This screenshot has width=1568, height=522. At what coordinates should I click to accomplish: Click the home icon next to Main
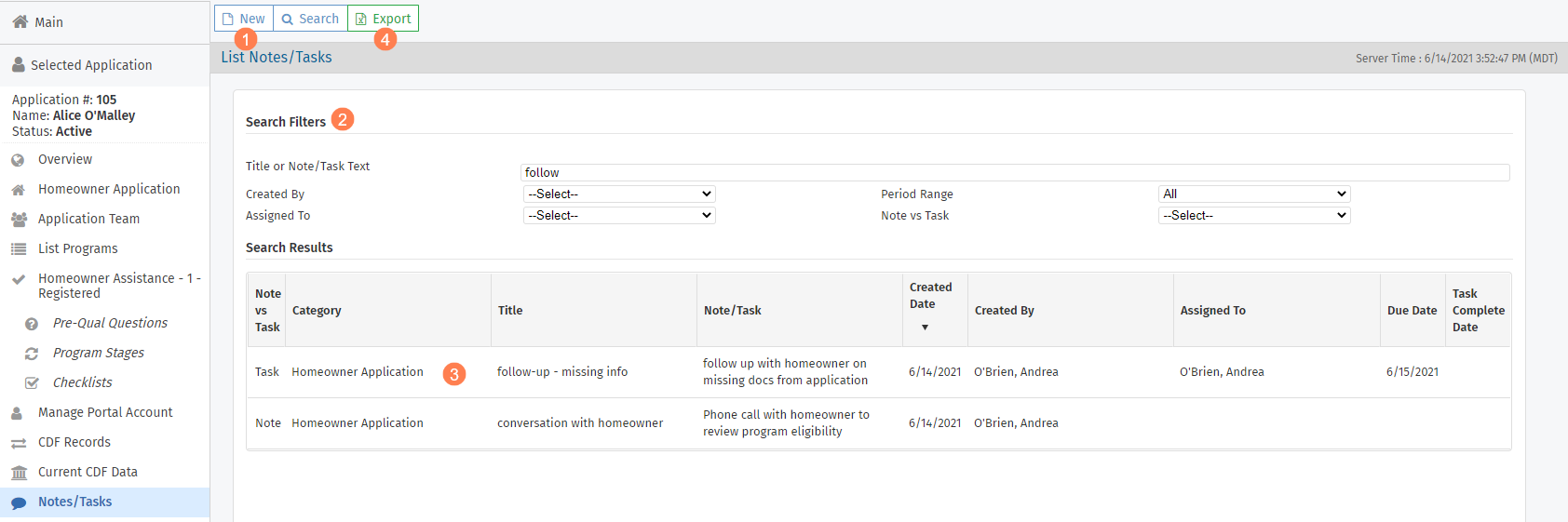click(x=20, y=21)
